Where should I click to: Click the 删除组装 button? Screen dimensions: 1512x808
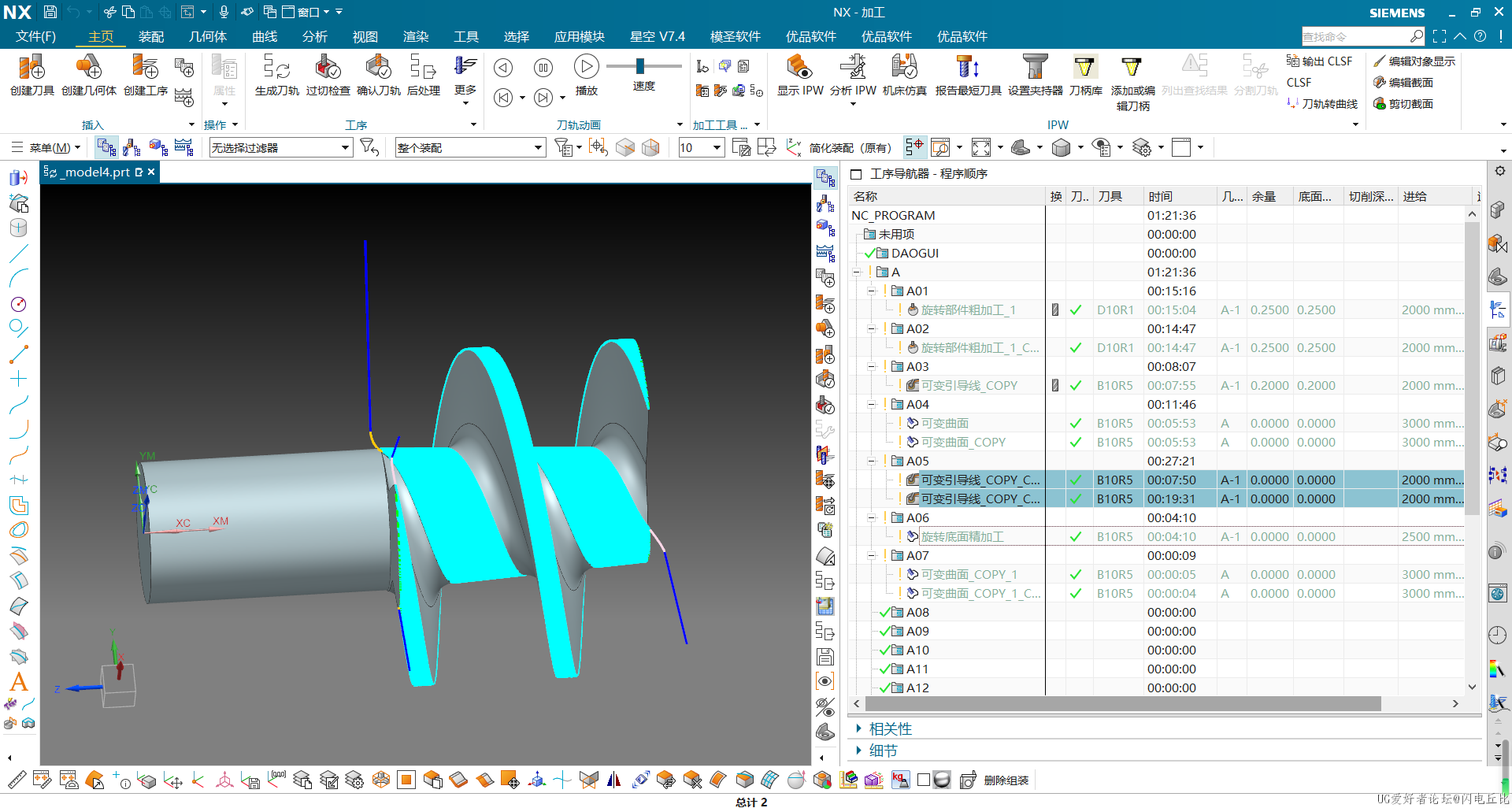[995, 780]
